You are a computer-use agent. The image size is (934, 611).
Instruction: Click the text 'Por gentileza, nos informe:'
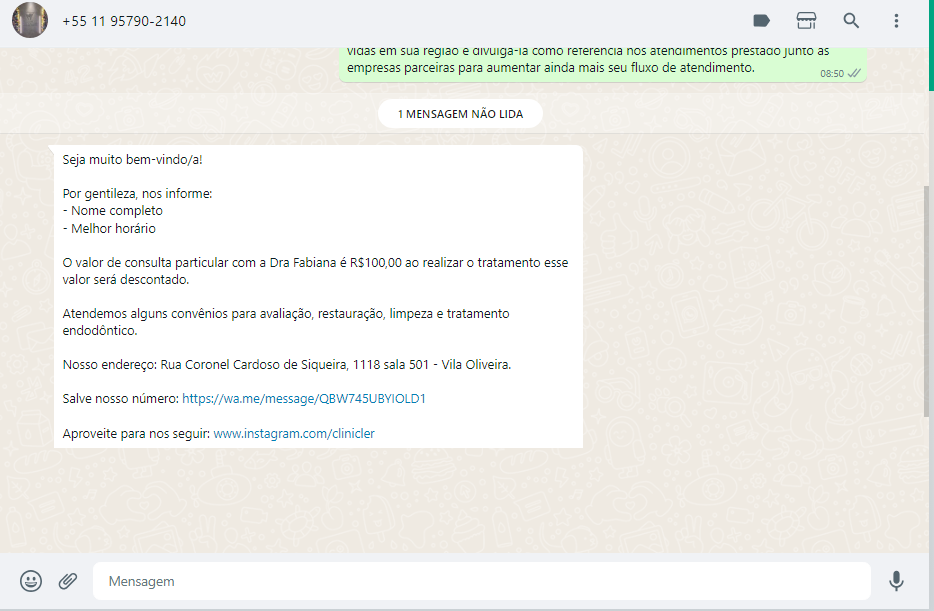click(x=137, y=194)
